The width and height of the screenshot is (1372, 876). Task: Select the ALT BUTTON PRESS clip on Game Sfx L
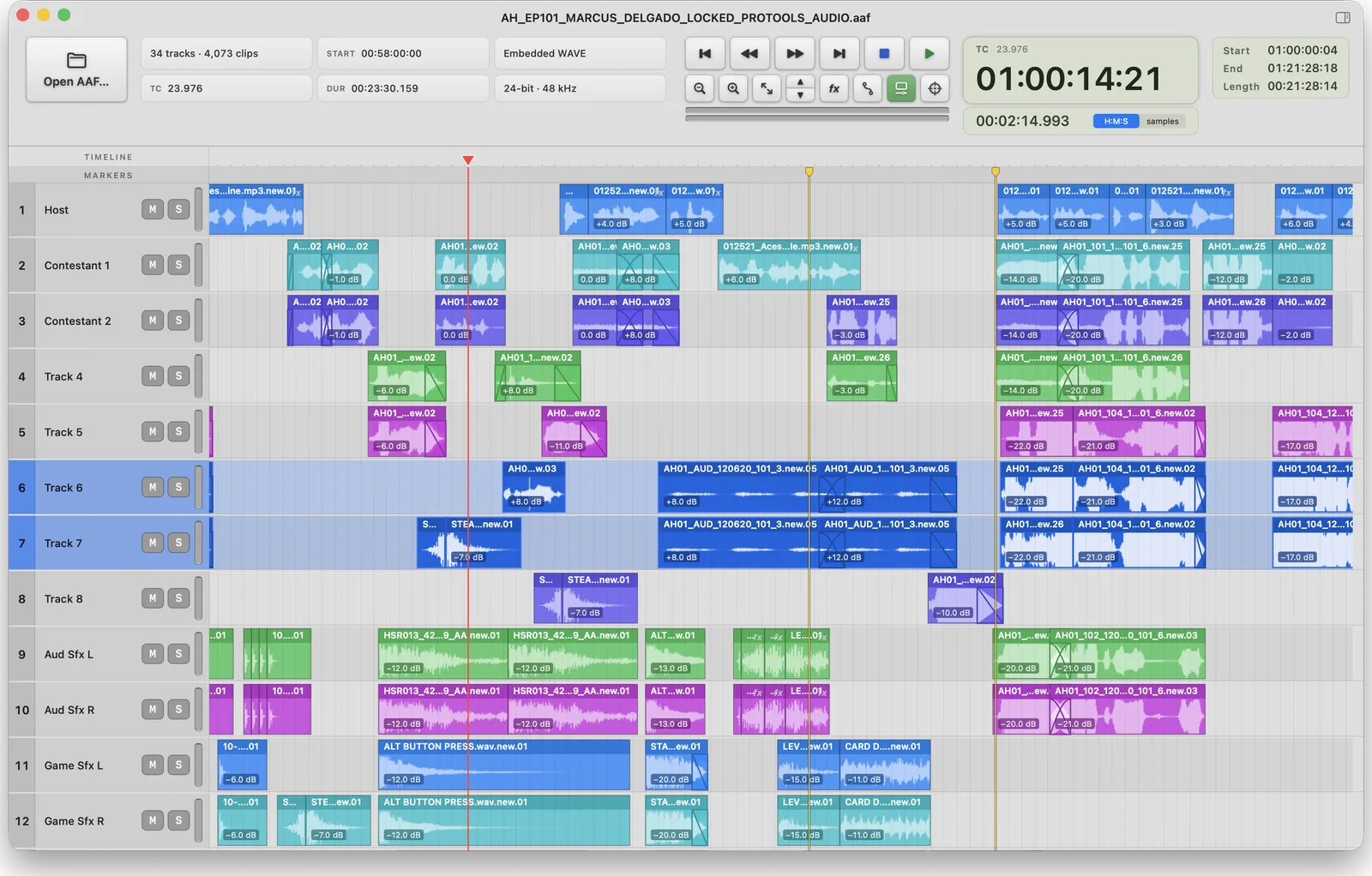(504, 765)
